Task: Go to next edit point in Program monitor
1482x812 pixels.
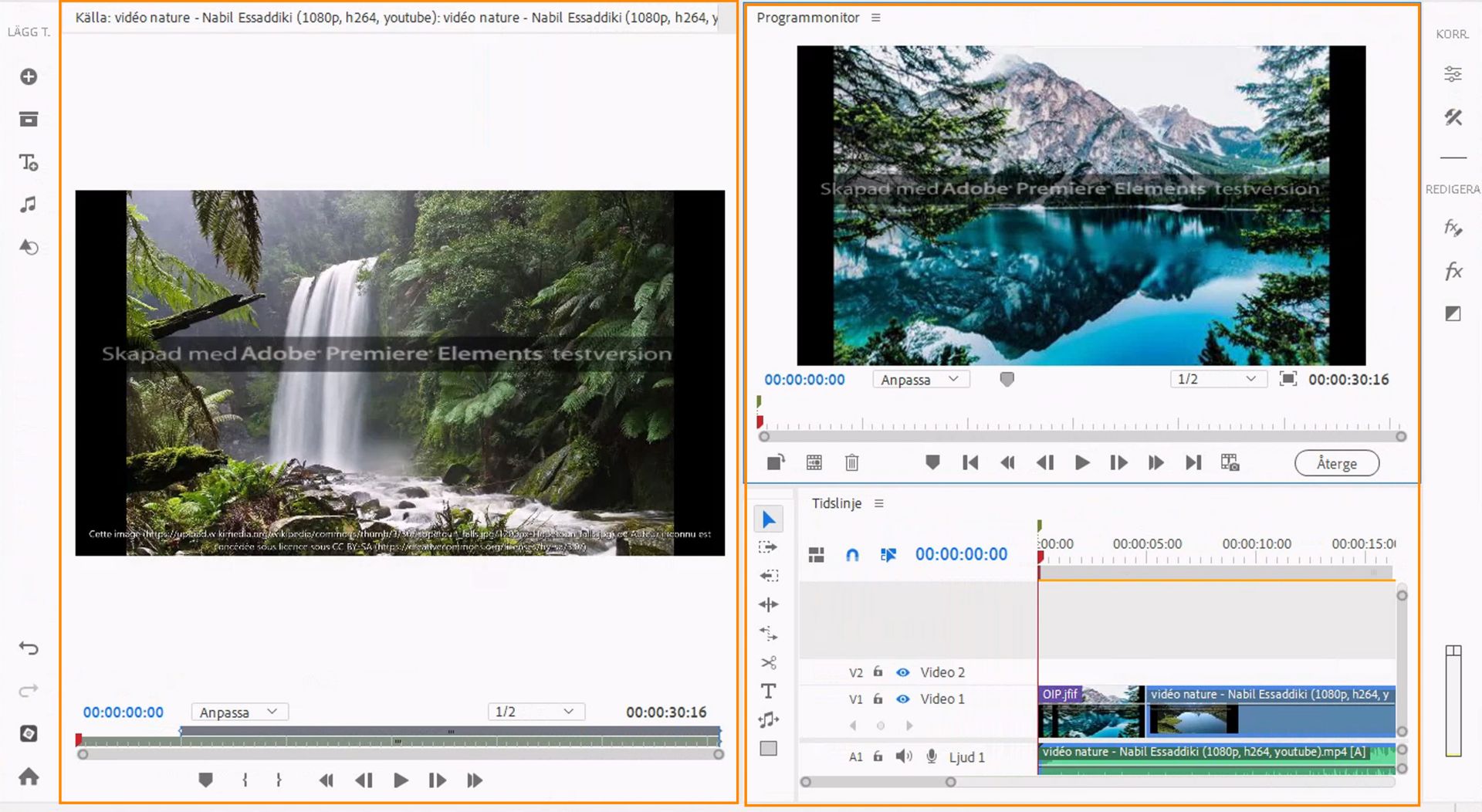Action: [1193, 462]
